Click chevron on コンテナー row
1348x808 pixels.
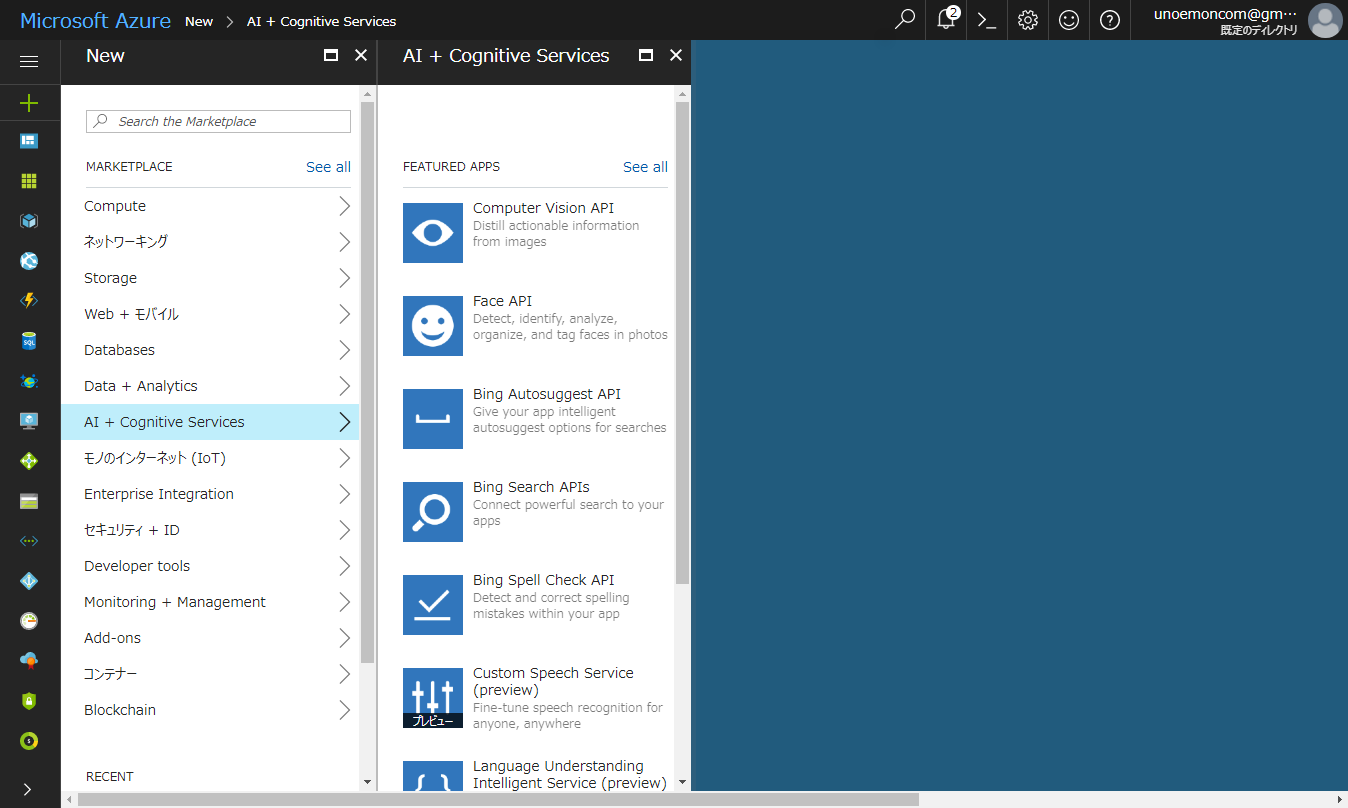coord(344,674)
